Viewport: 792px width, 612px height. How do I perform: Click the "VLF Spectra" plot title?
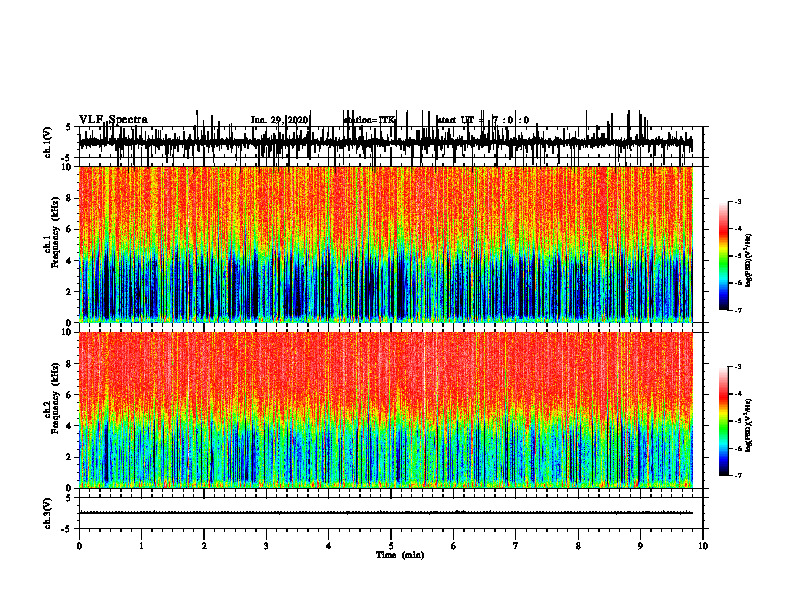pos(113,120)
